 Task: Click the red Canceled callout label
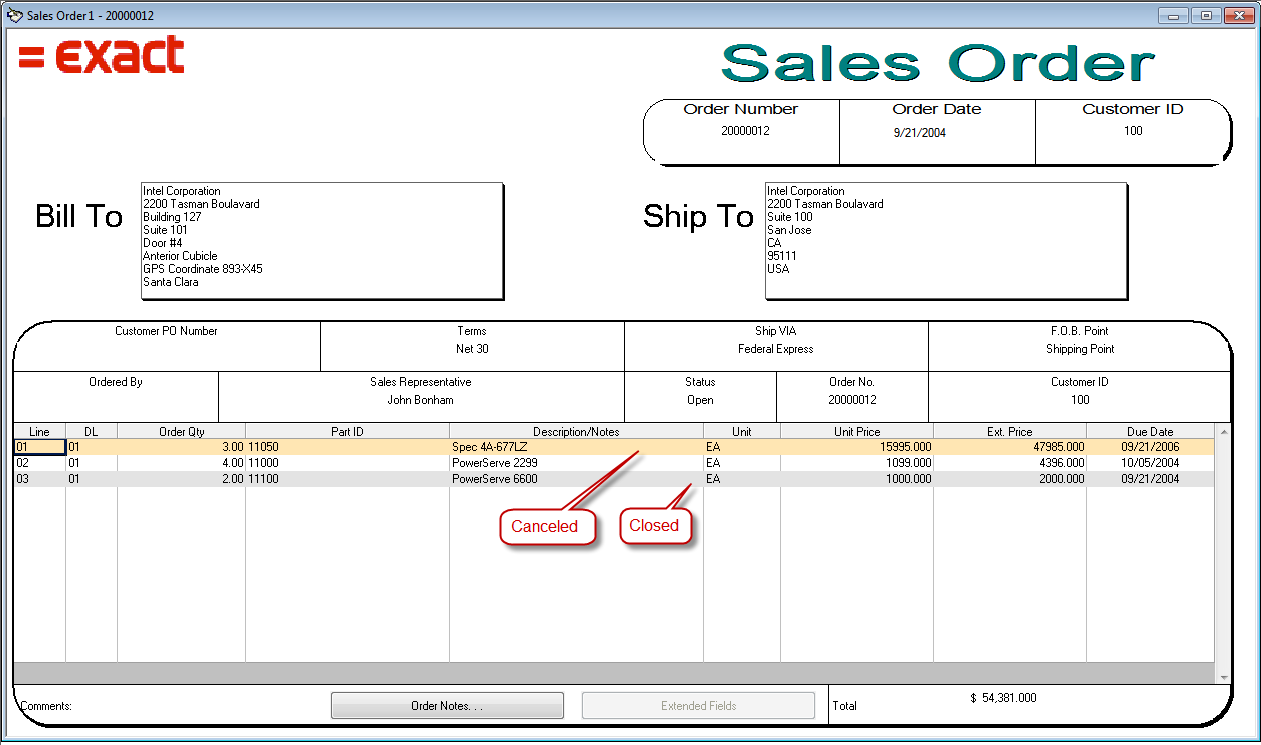pos(545,527)
